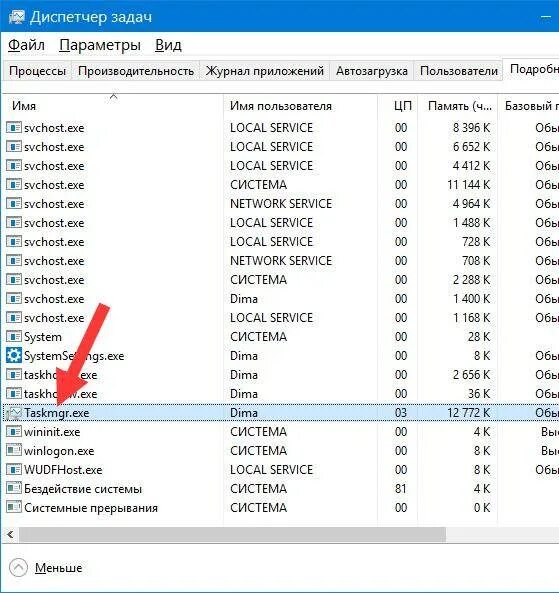Viewport: 559px width, 593px height.
Task: Sort by the Имя column header
Action: pos(113,106)
